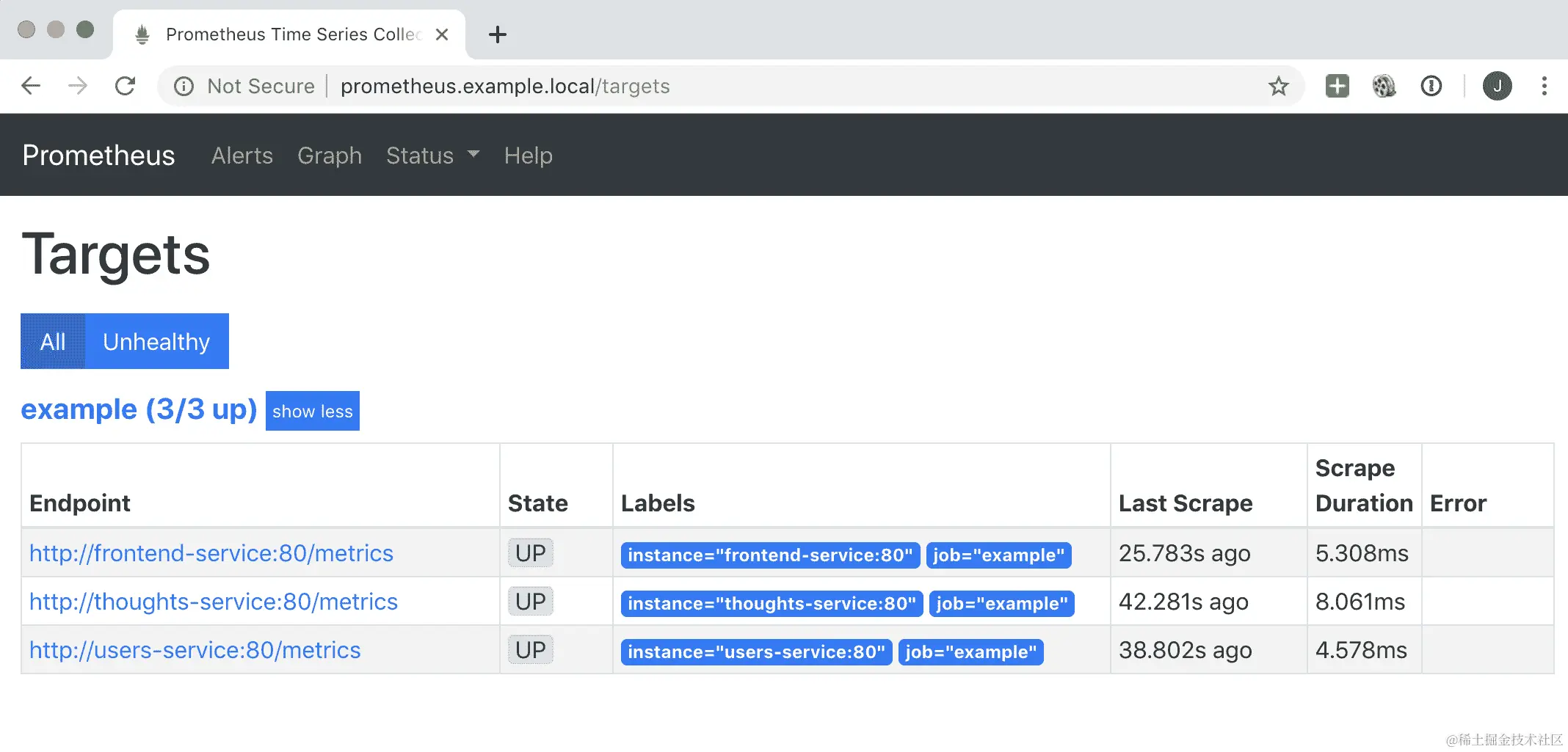The image size is (1568, 752).
Task: Click the 38.802s ago last scrape value
Action: coord(1185,650)
